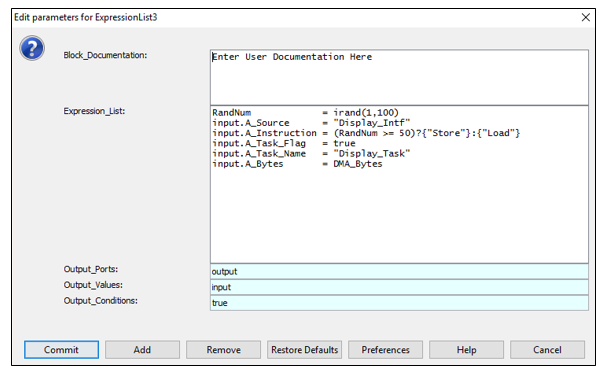Close the Edit parameters dialog with X
This screenshot has height=374, width=607.
[585, 17]
